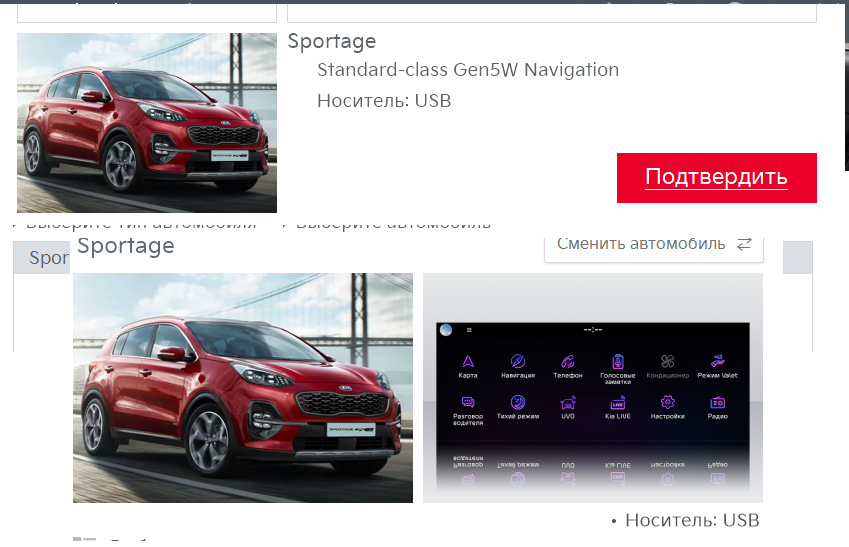
Task: Launch the Kia LIVE icon
Action: click(x=617, y=403)
